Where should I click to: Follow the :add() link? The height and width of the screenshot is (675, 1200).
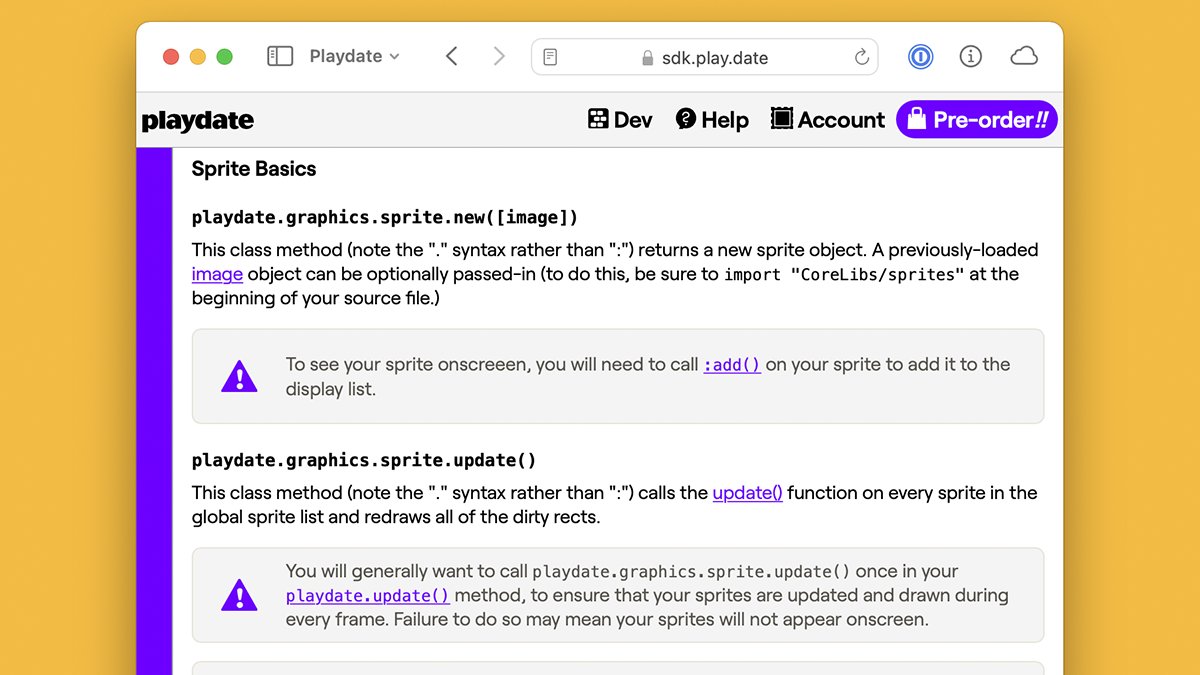tap(732, 365)
